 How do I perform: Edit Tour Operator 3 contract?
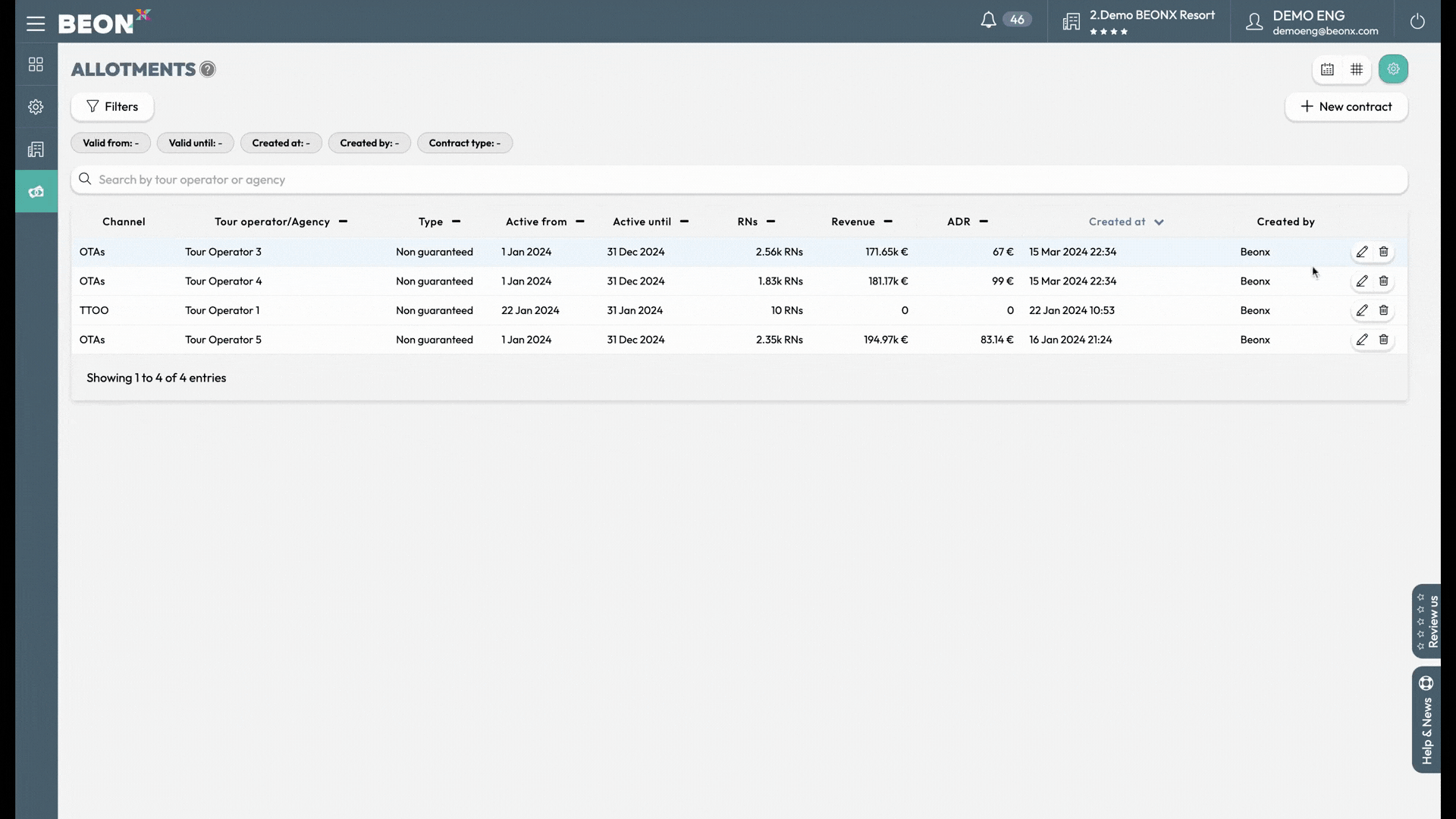coord(1362,252)
